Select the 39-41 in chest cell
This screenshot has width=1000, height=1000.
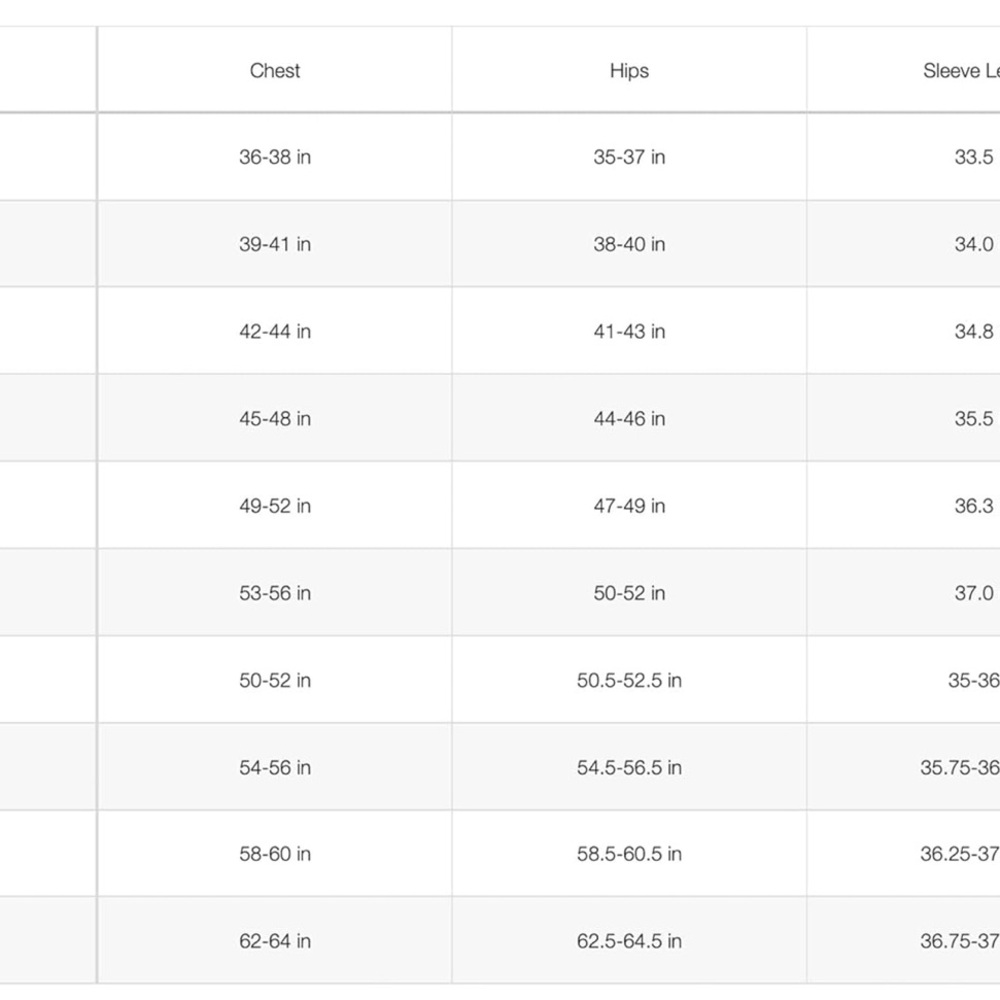click(275, 244)
